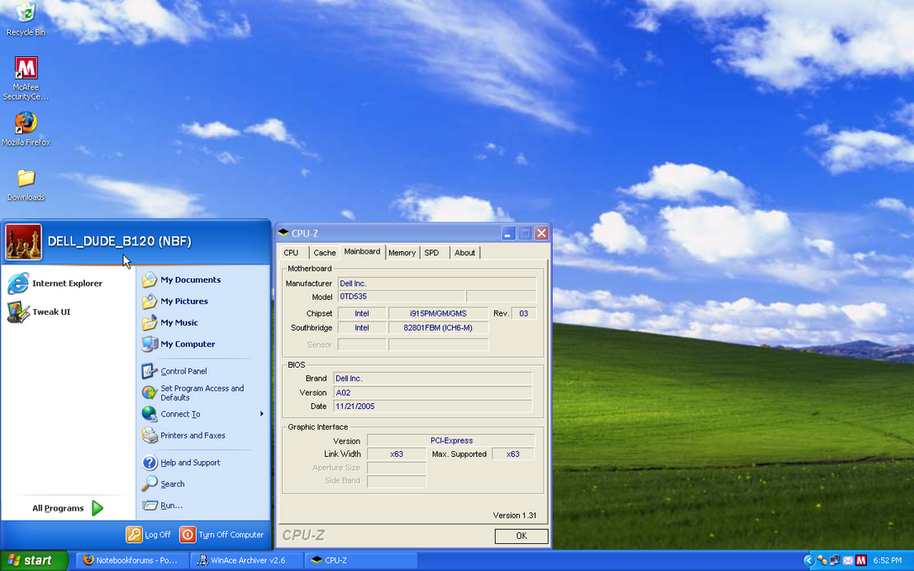Expand All Programs list
This screenshot has height=571, width=914.
[x=68, y=508]
